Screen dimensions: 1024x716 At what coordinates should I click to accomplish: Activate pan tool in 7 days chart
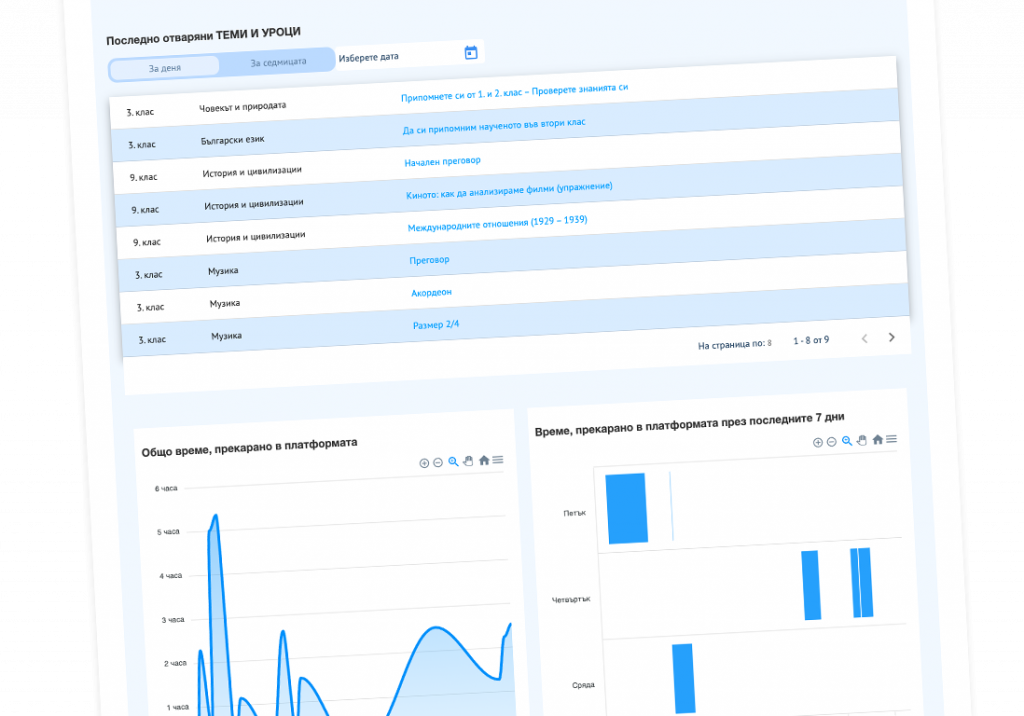point(862,440)
